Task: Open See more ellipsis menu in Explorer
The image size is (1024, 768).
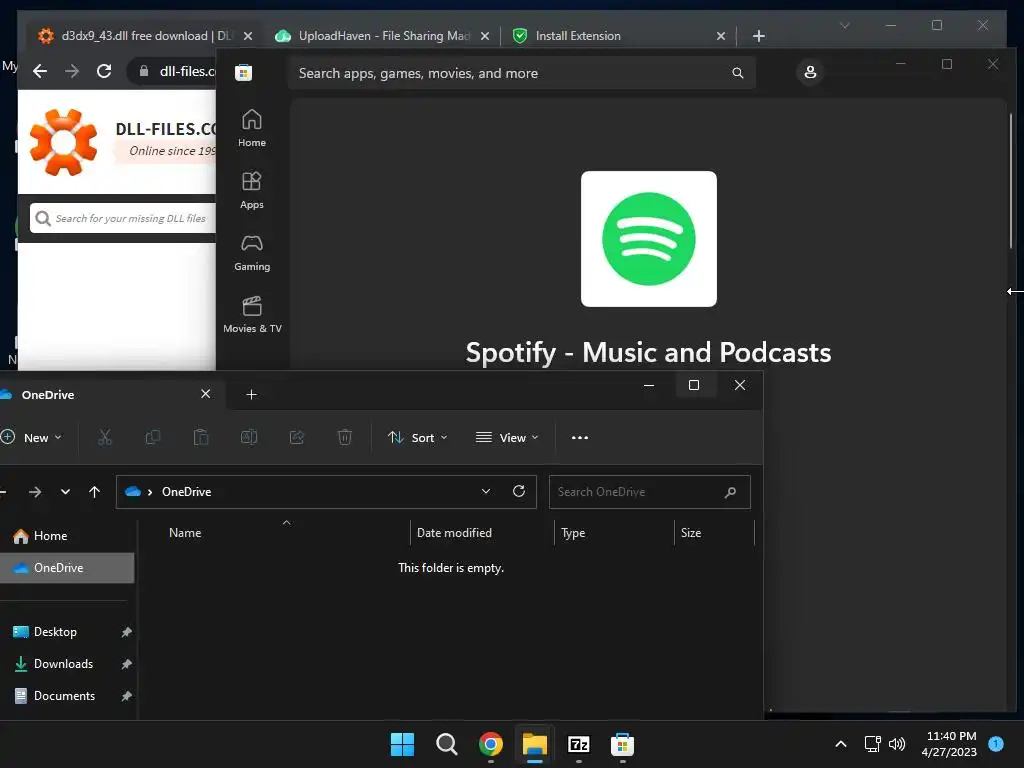Action: [579, 438]
